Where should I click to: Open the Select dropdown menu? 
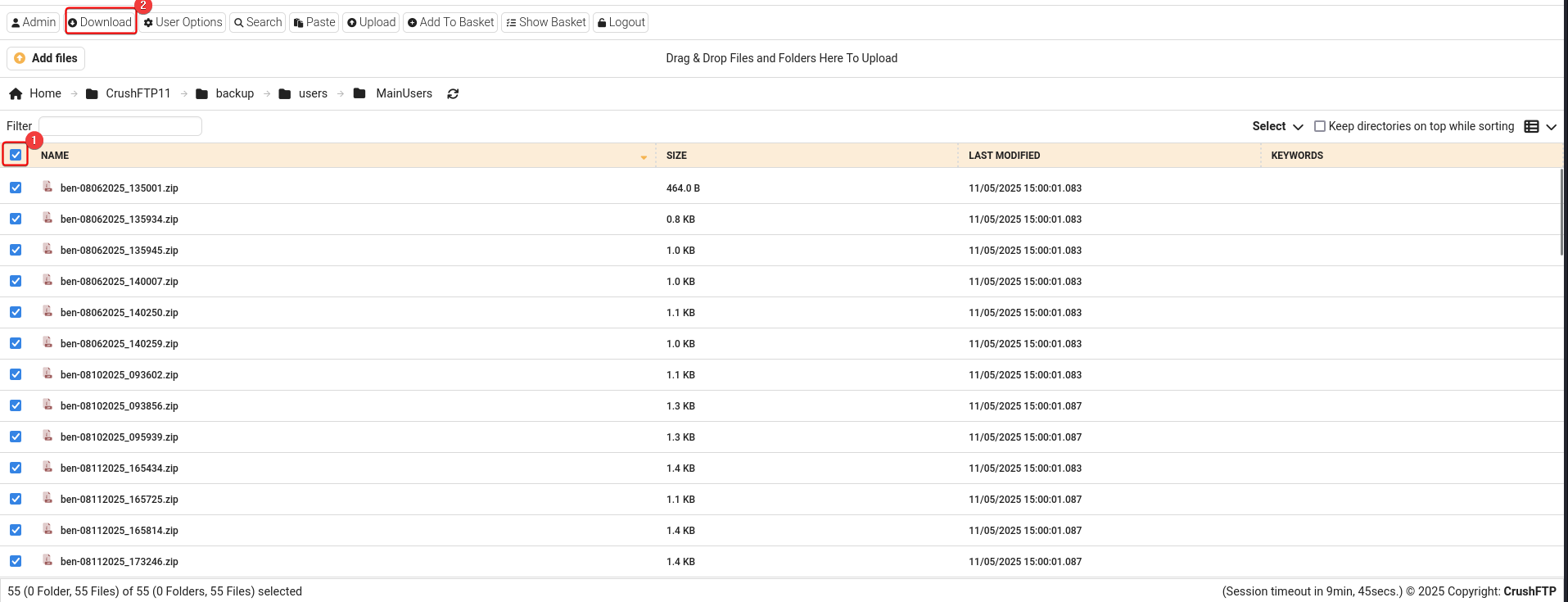pos(1277,126)
